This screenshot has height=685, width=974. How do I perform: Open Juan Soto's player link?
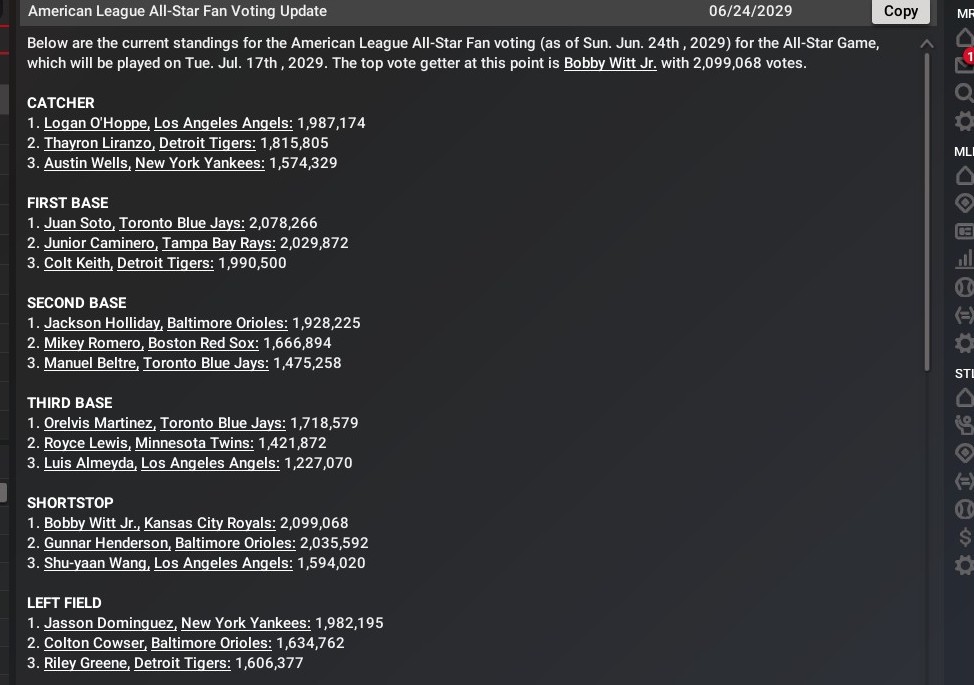coord(78,223)
